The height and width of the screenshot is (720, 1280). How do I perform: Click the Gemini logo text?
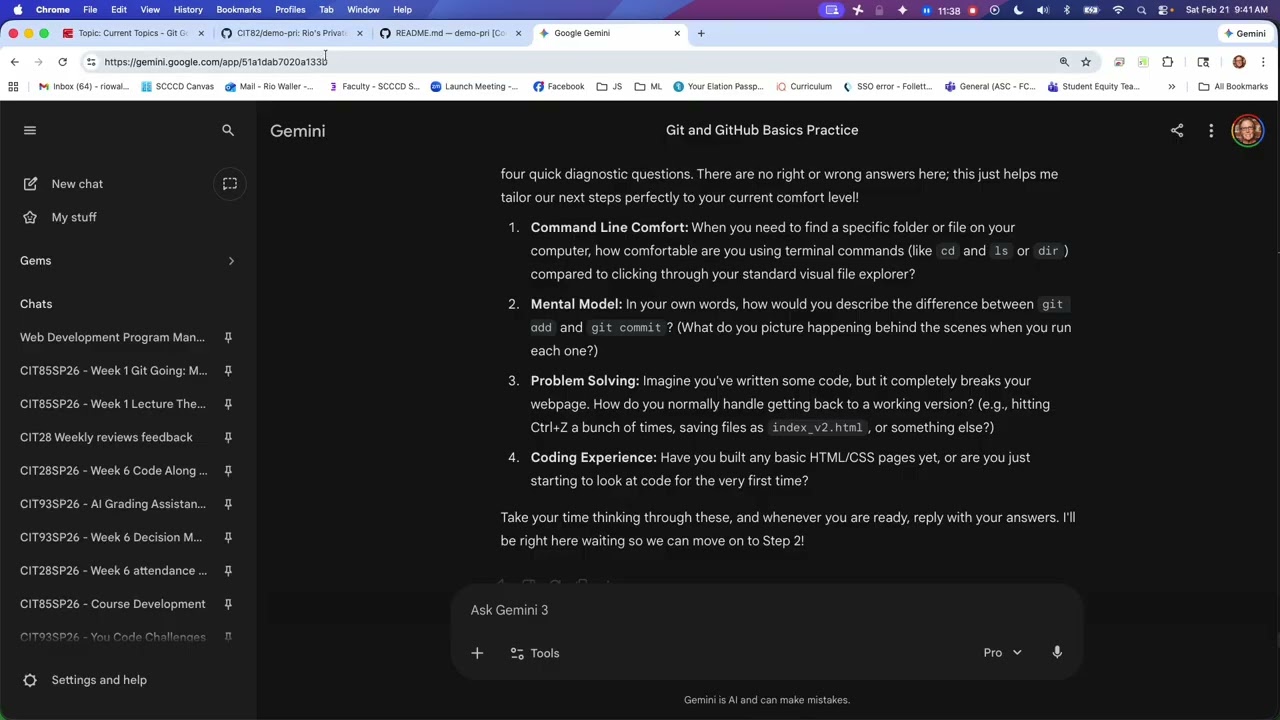tap(297, 131)
